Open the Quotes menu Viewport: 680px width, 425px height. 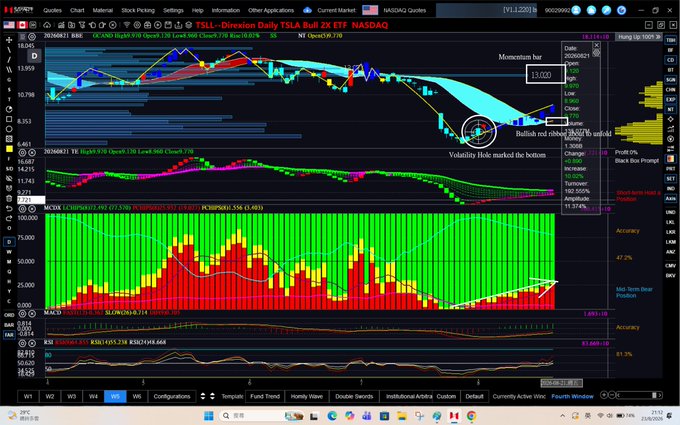(52, 10)
